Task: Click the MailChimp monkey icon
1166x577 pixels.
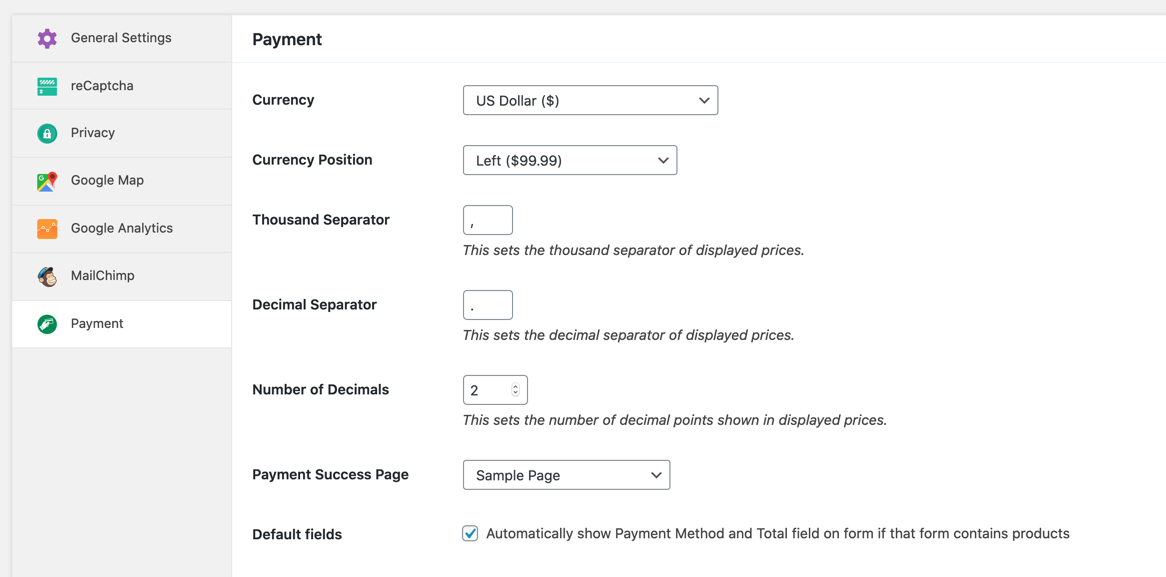Action: tap(47, 276)
